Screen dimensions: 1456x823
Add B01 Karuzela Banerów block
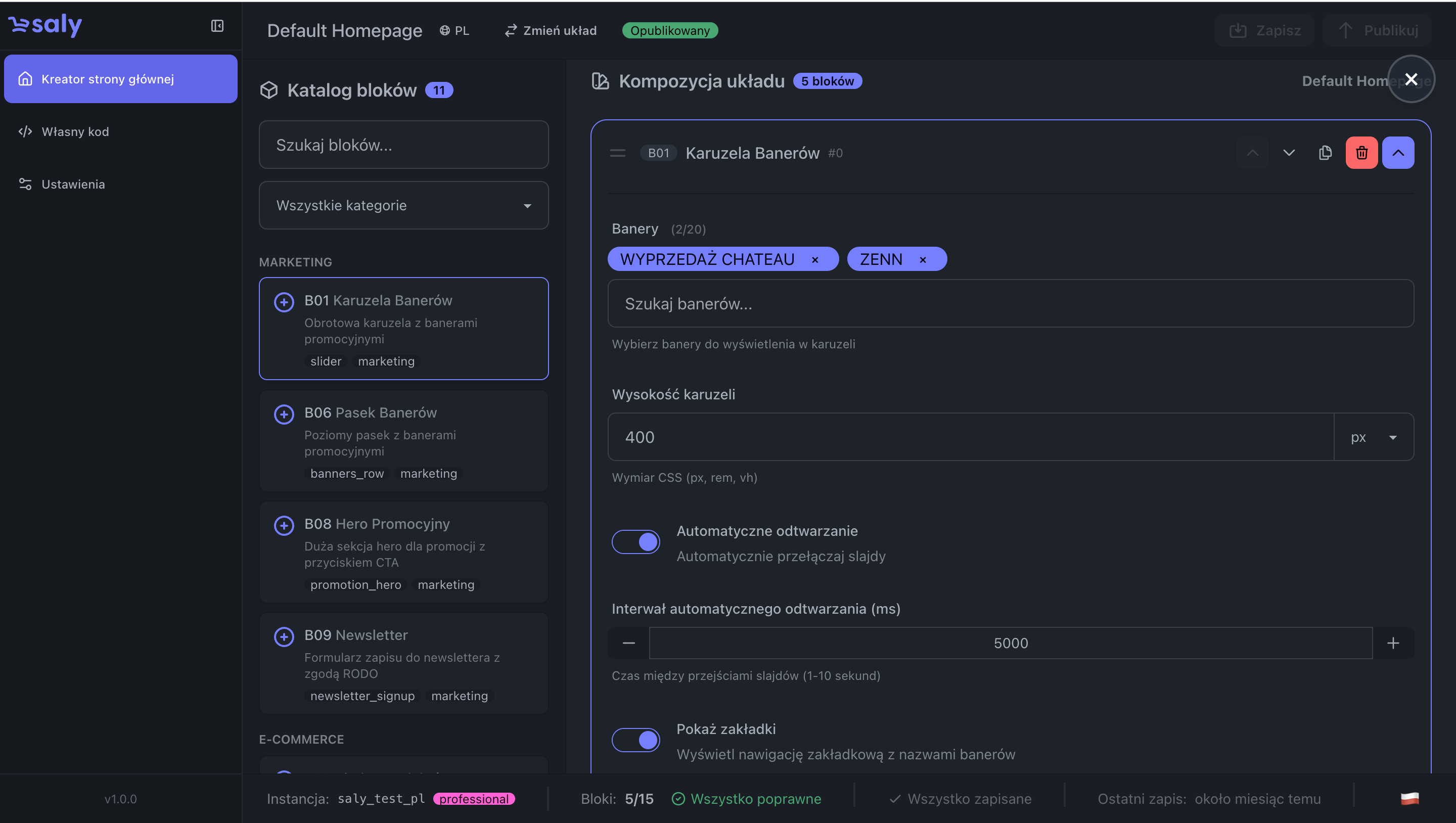click(x=284, y=302)
